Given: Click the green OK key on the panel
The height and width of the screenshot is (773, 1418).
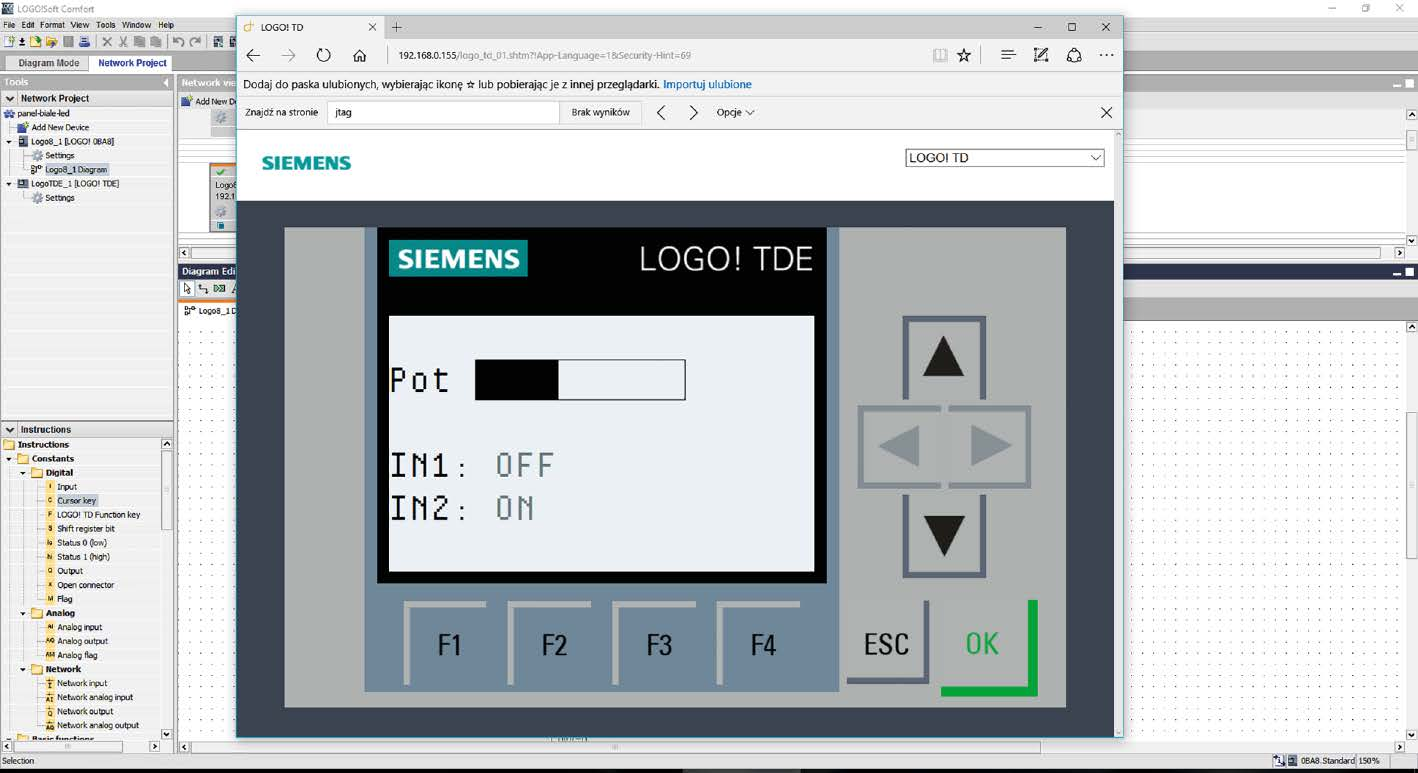Looking at the screenshot, I should point(988,647).
